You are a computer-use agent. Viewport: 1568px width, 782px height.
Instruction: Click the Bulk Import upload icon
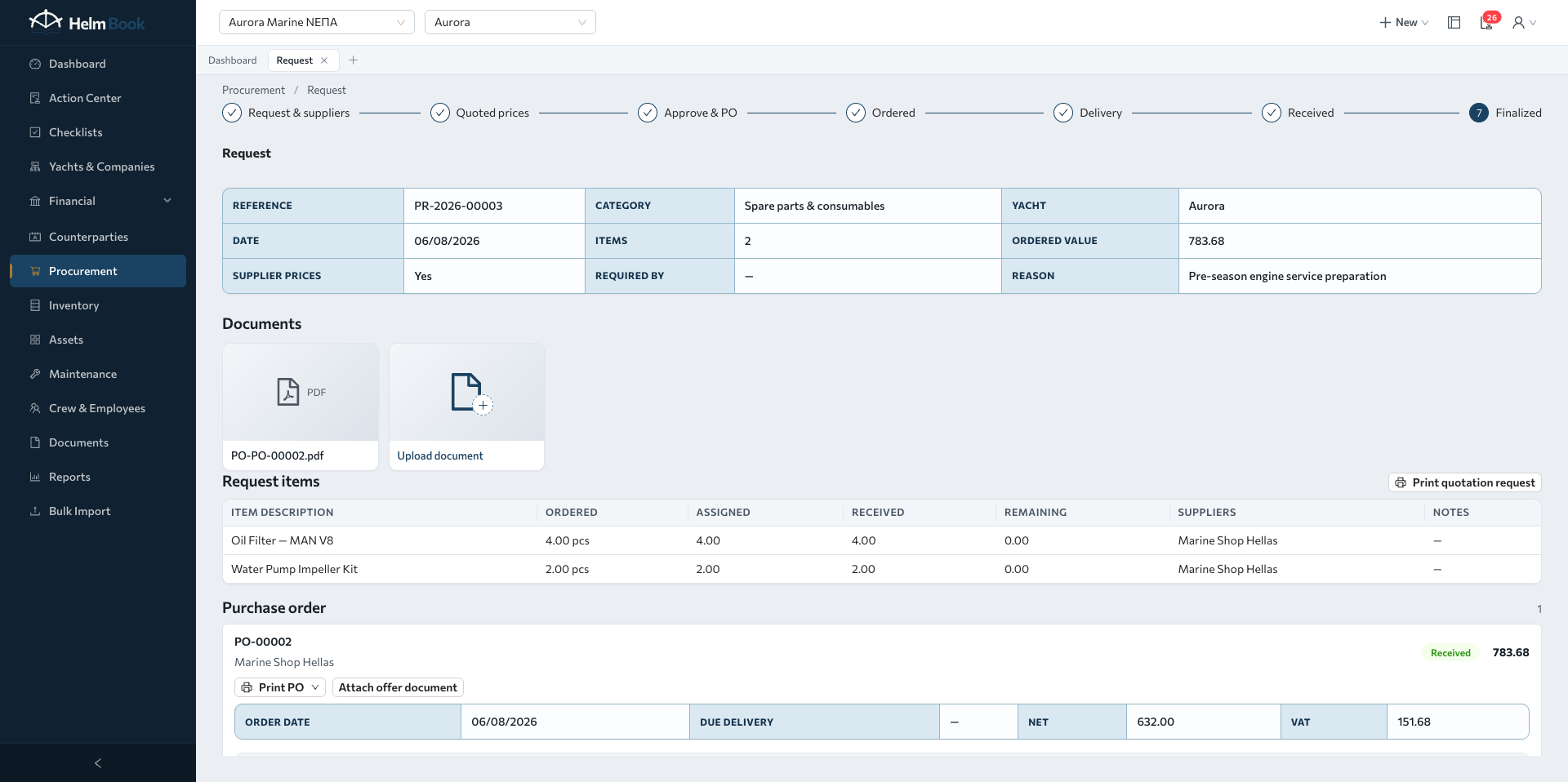[35, 511]
